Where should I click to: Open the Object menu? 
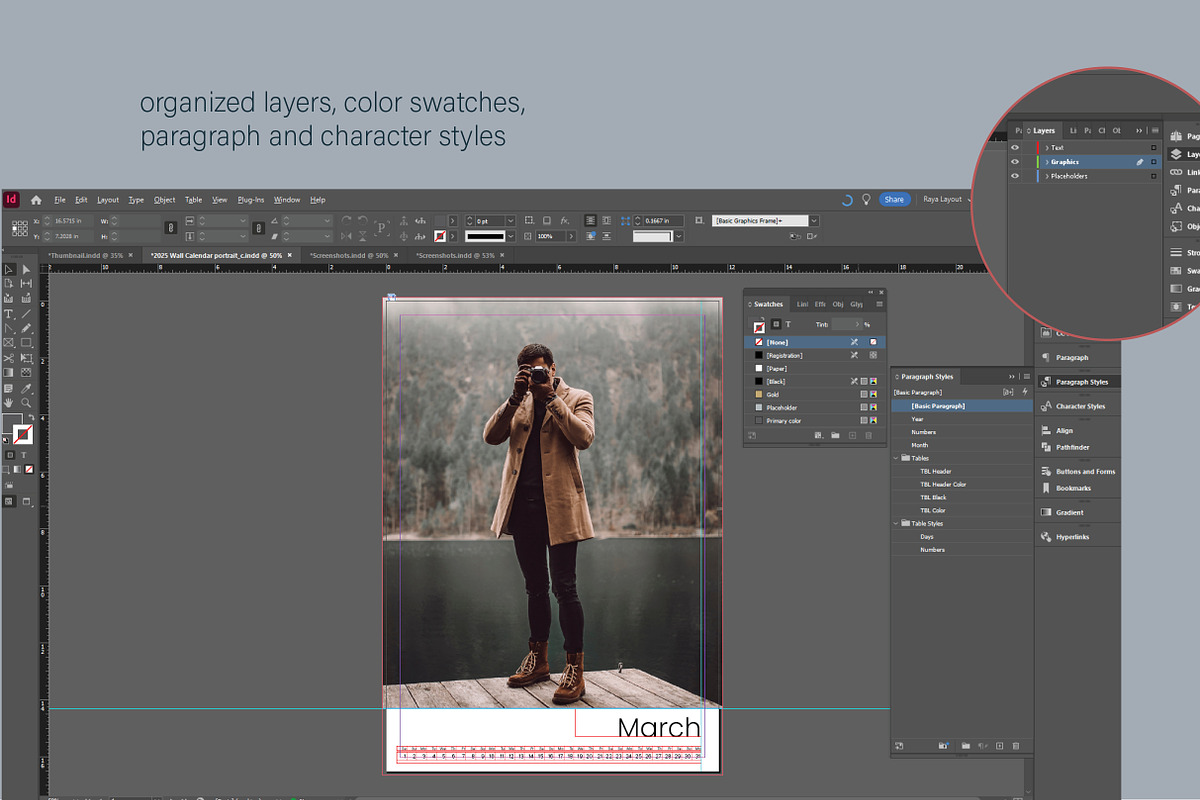164,200
